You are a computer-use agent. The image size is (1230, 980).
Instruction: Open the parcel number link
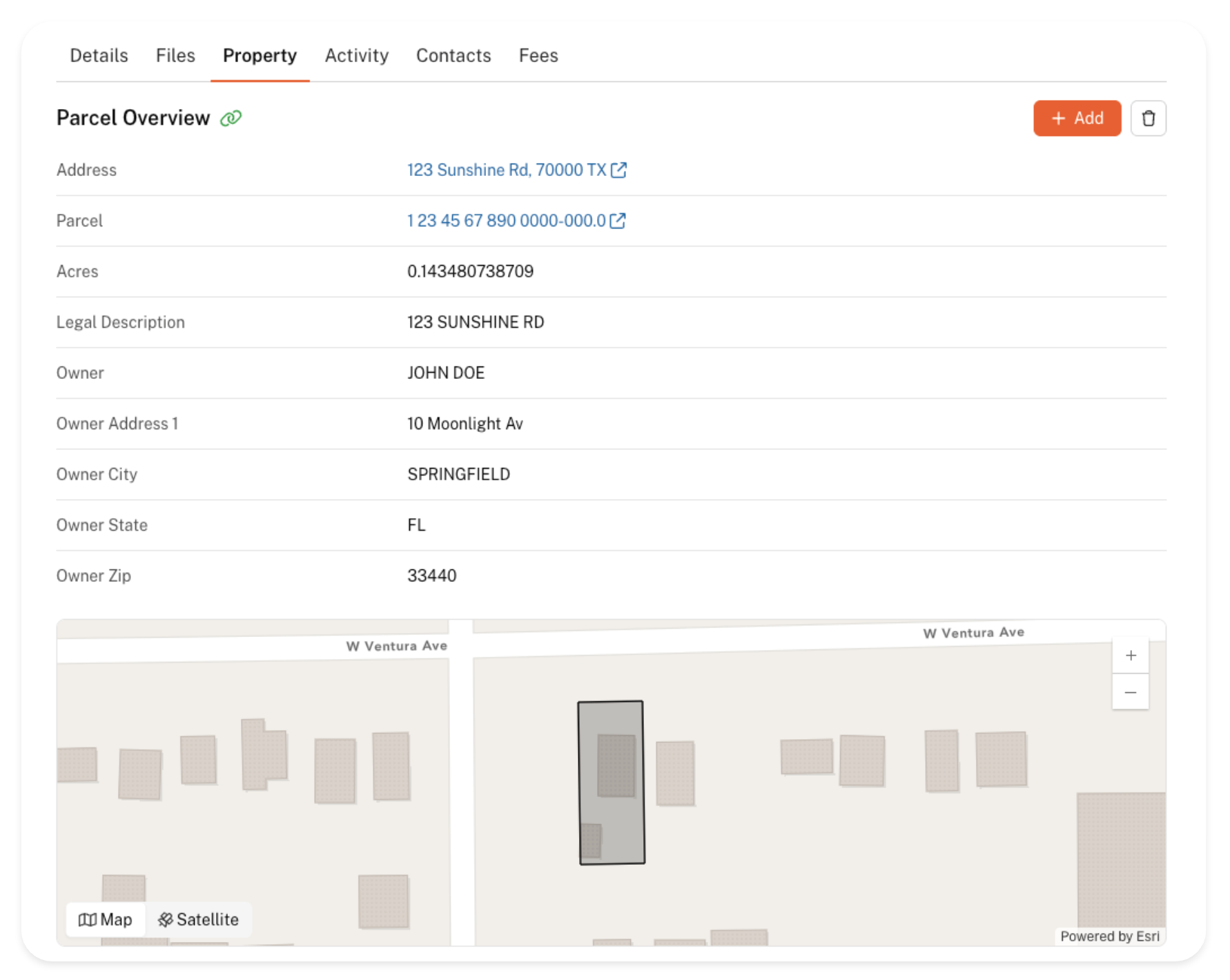pyautogui.click(x=506, y=221)
